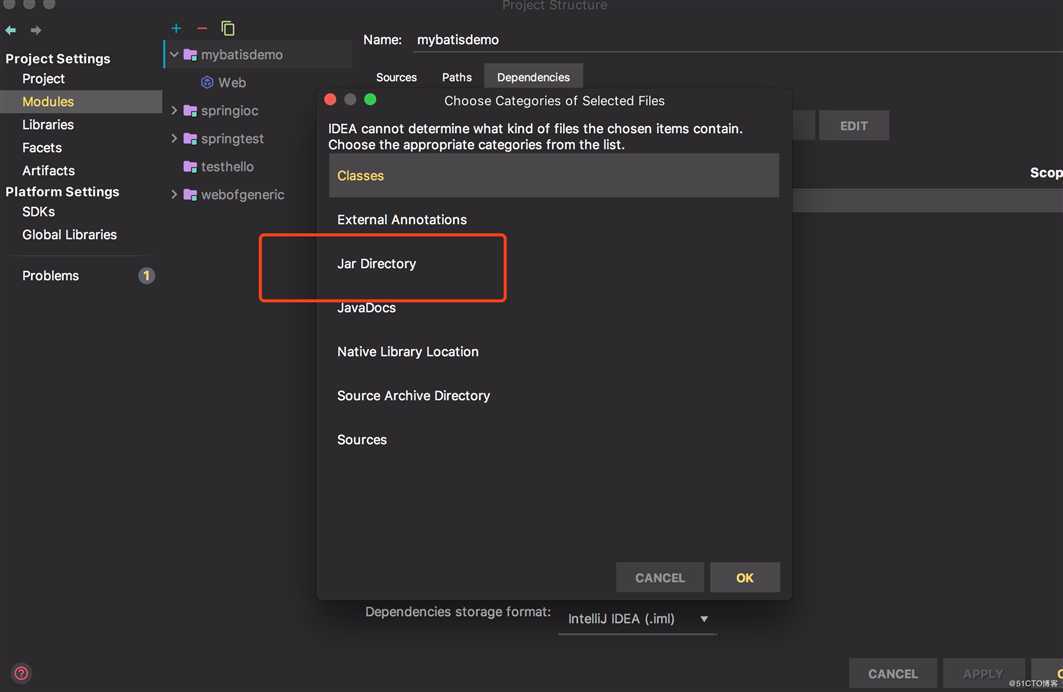The image size is (1063, 692).
Task: Select the Jar Directory category
Action: coord(554,264)
